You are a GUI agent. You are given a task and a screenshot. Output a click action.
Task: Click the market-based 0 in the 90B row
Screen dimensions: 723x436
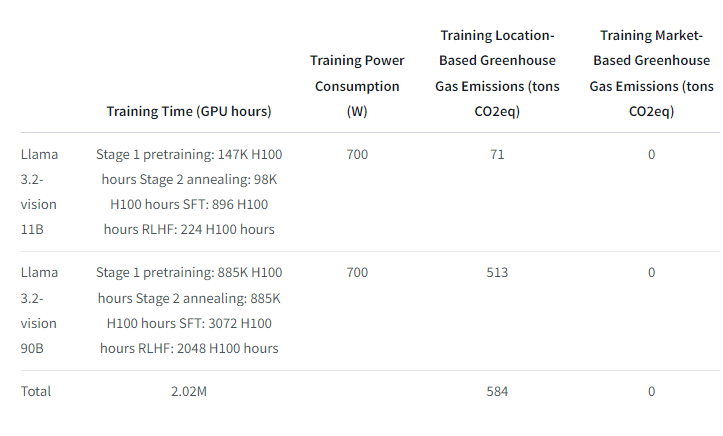[651, 273]
